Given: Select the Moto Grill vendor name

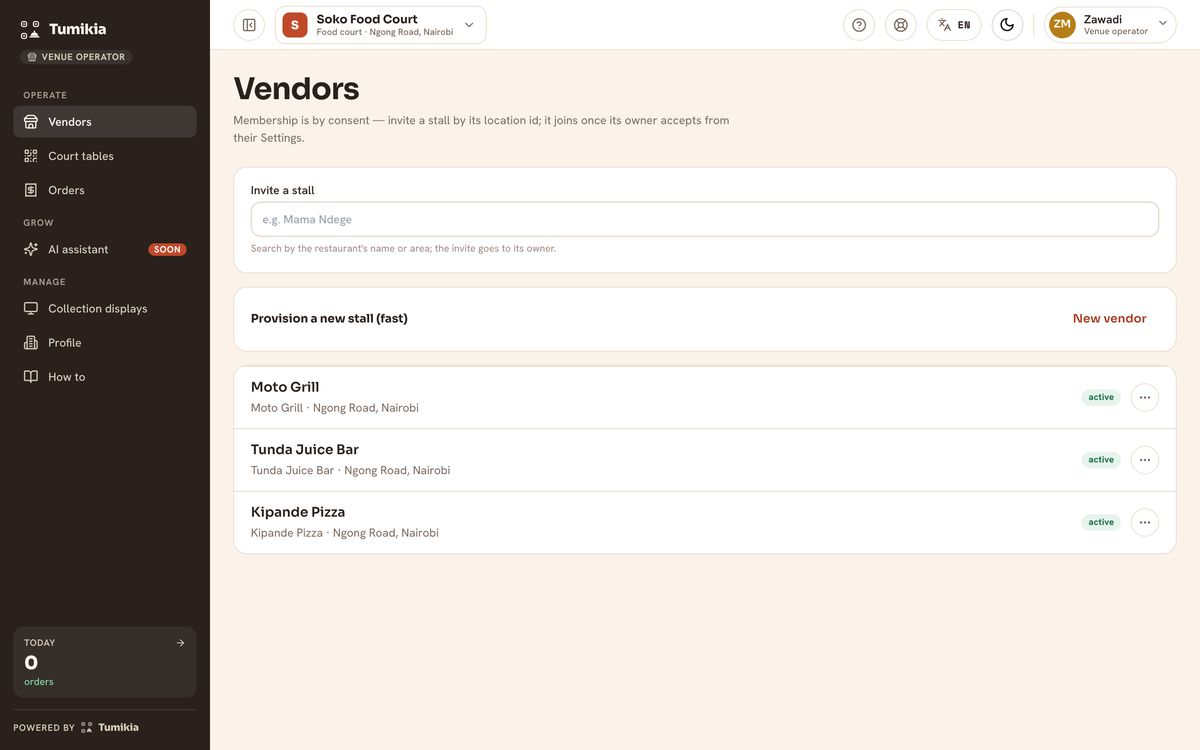Looking at the screenshot, I should 285,387.
